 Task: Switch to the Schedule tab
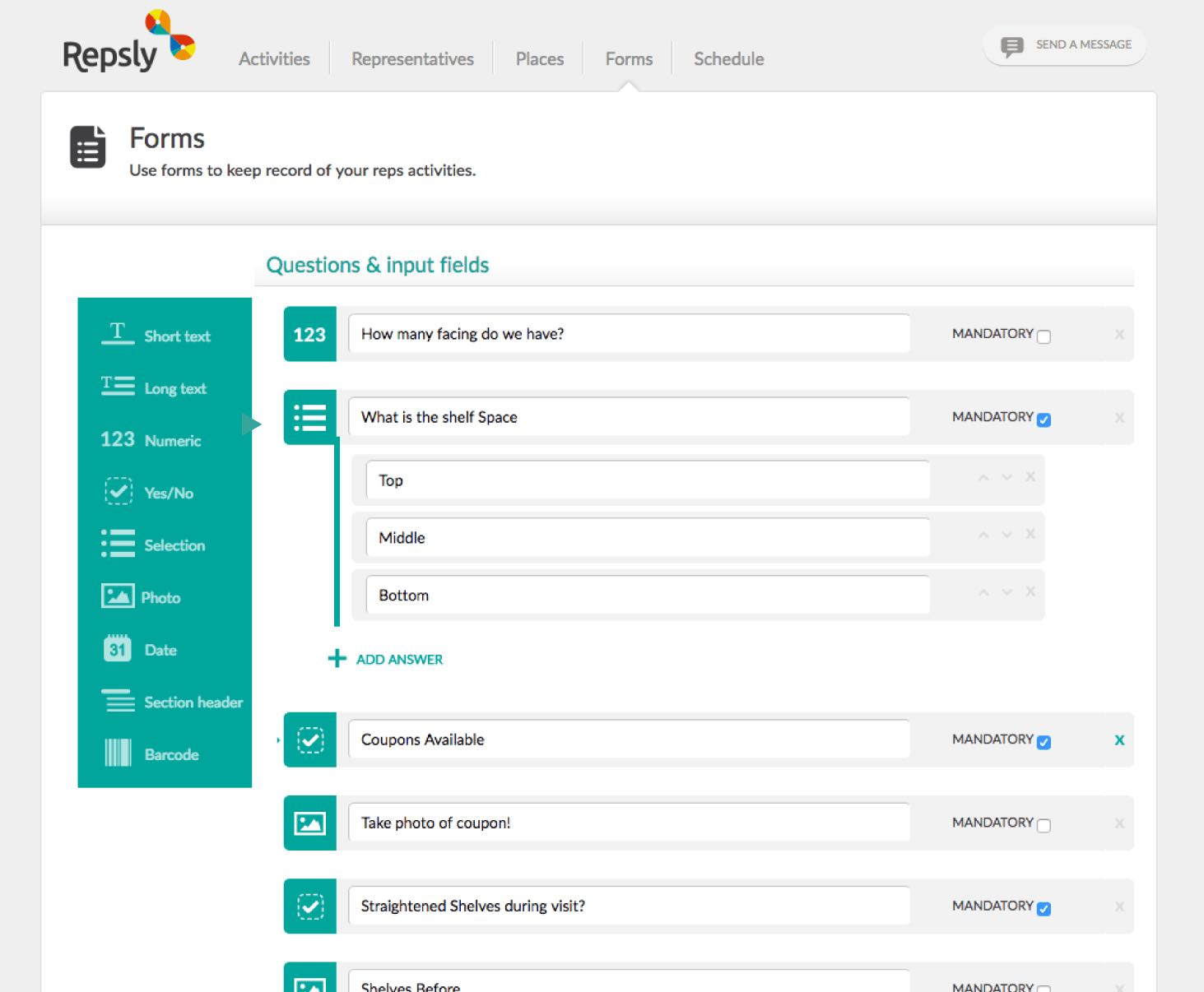click(x=728, y=58)
